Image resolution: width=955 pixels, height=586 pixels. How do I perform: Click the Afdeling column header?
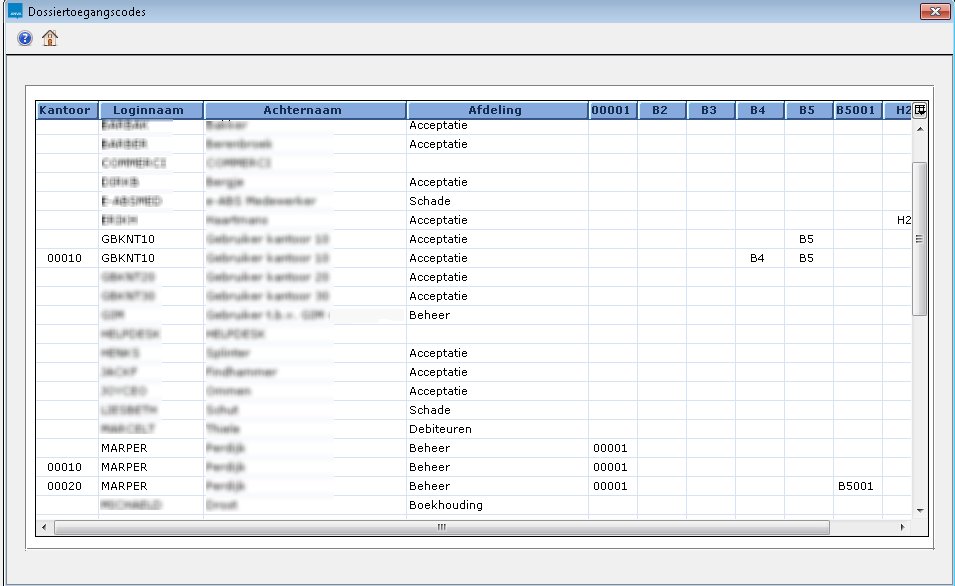click(x=496, y=110)
